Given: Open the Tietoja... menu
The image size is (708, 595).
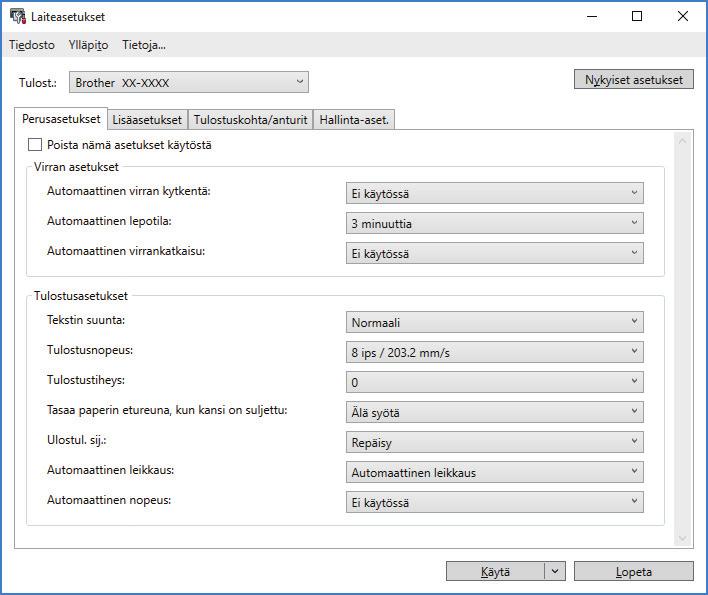Looking at the screenshot, I should point(144,45).
